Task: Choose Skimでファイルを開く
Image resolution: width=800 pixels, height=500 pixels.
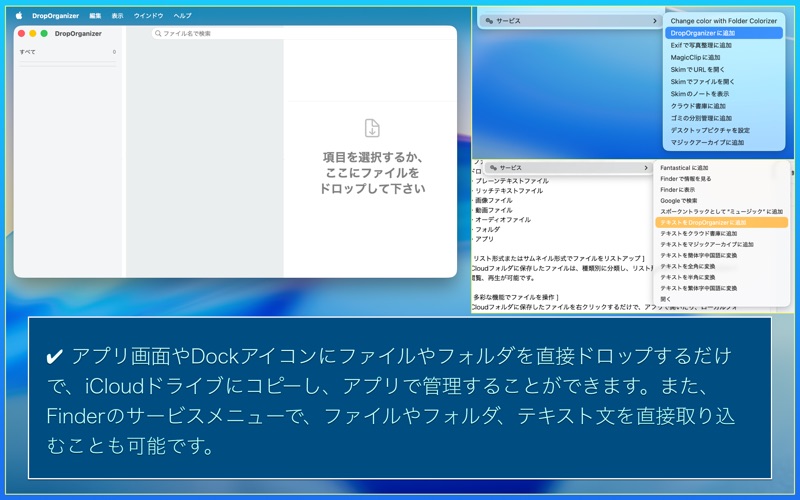Action: click(x=723, y=82)
